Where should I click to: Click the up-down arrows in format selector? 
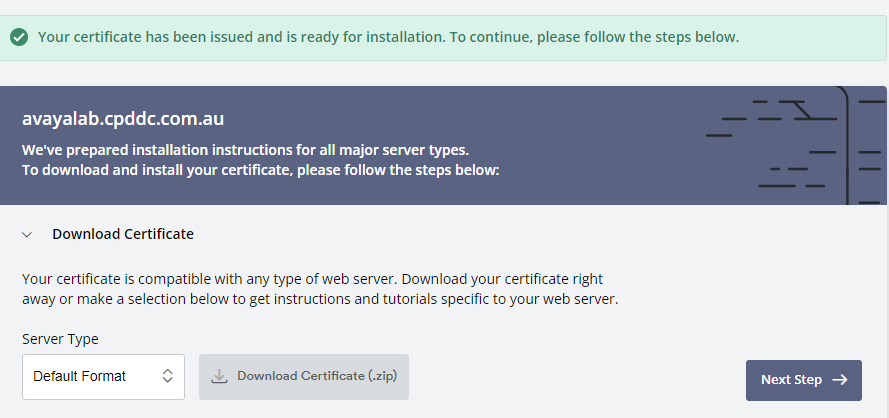tap(167, 376)
